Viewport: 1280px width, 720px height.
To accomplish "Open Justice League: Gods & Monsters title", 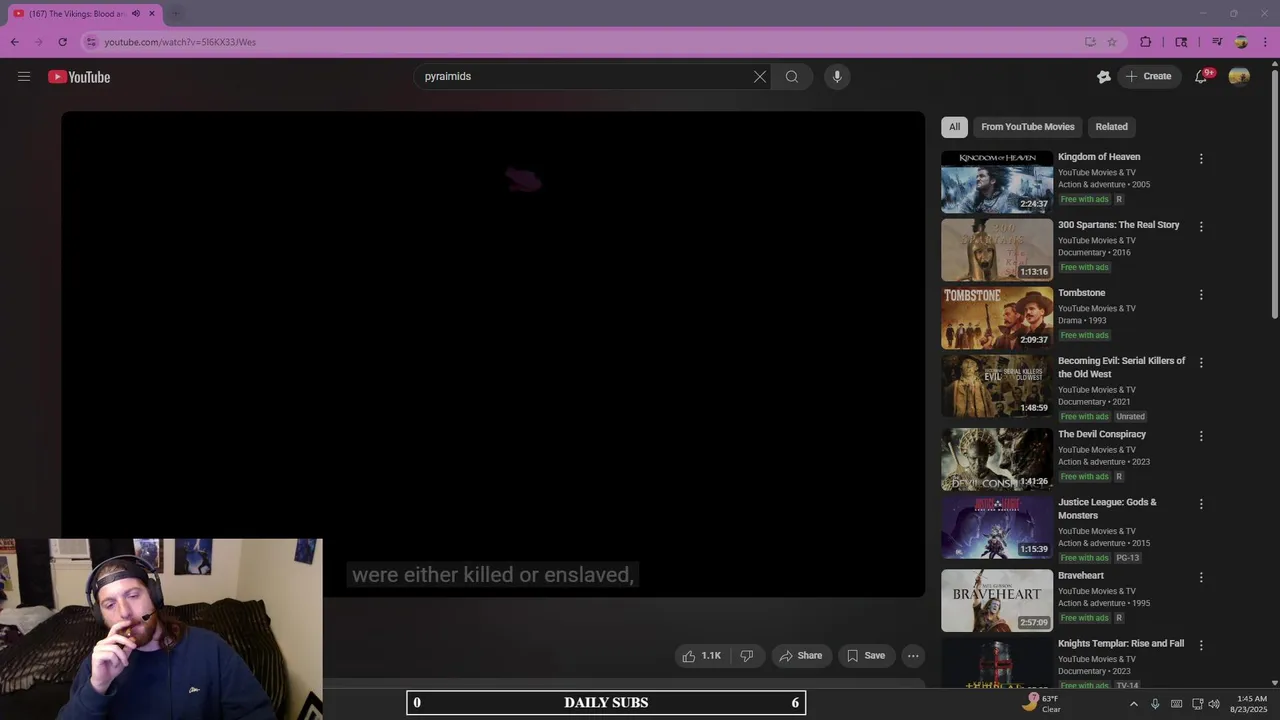I will [1107, 508].
